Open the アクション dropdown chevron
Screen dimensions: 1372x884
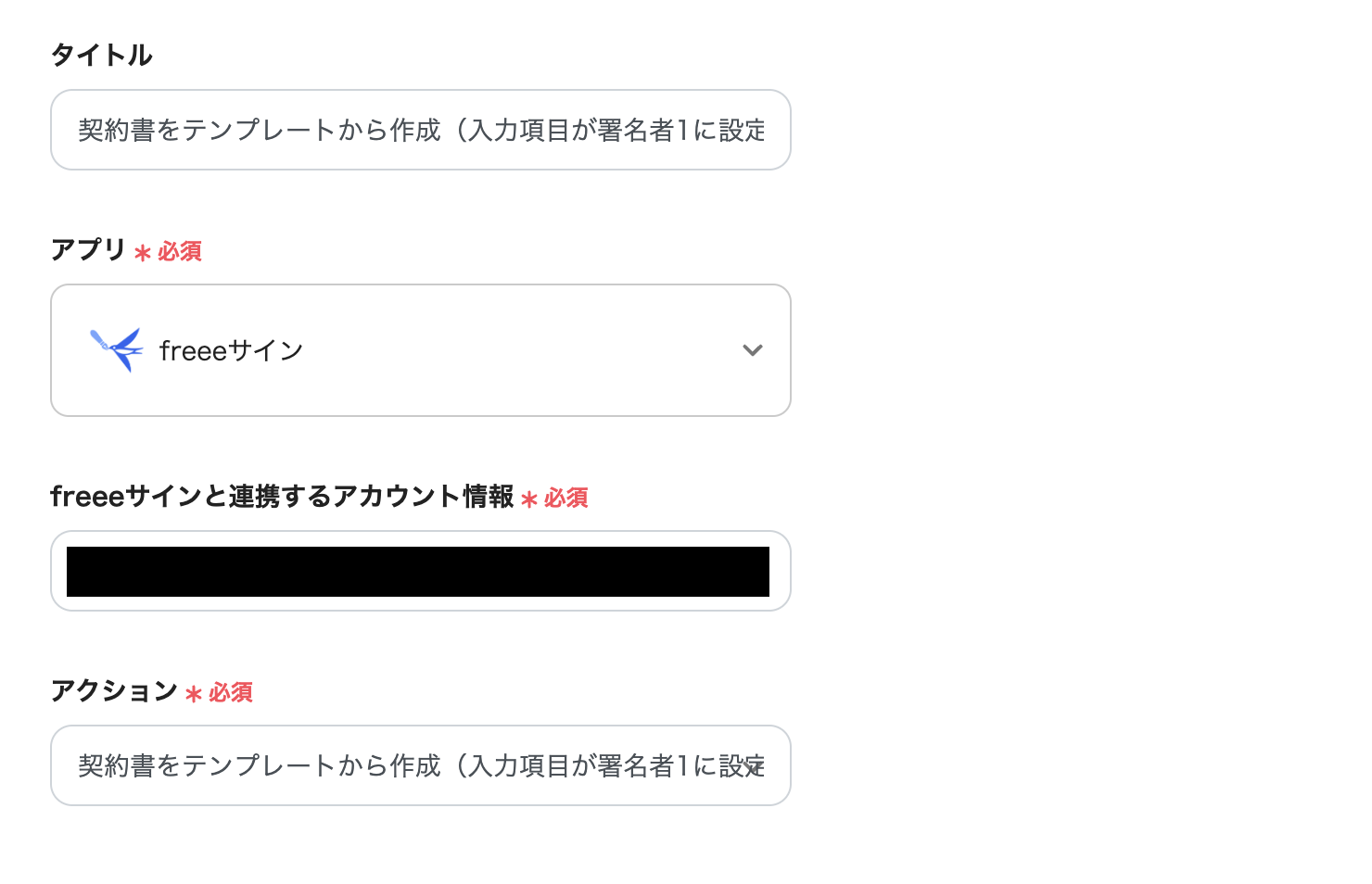(754, 766)
